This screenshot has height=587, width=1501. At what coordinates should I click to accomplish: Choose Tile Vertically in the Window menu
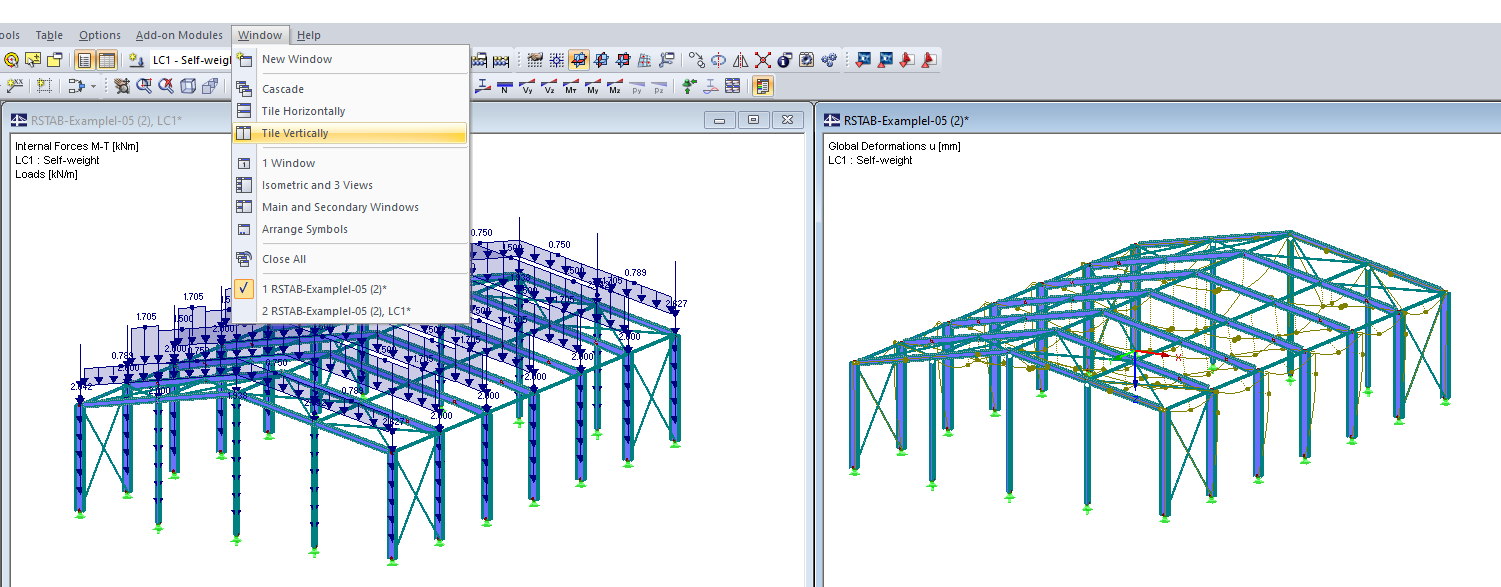tap(349, 133)
